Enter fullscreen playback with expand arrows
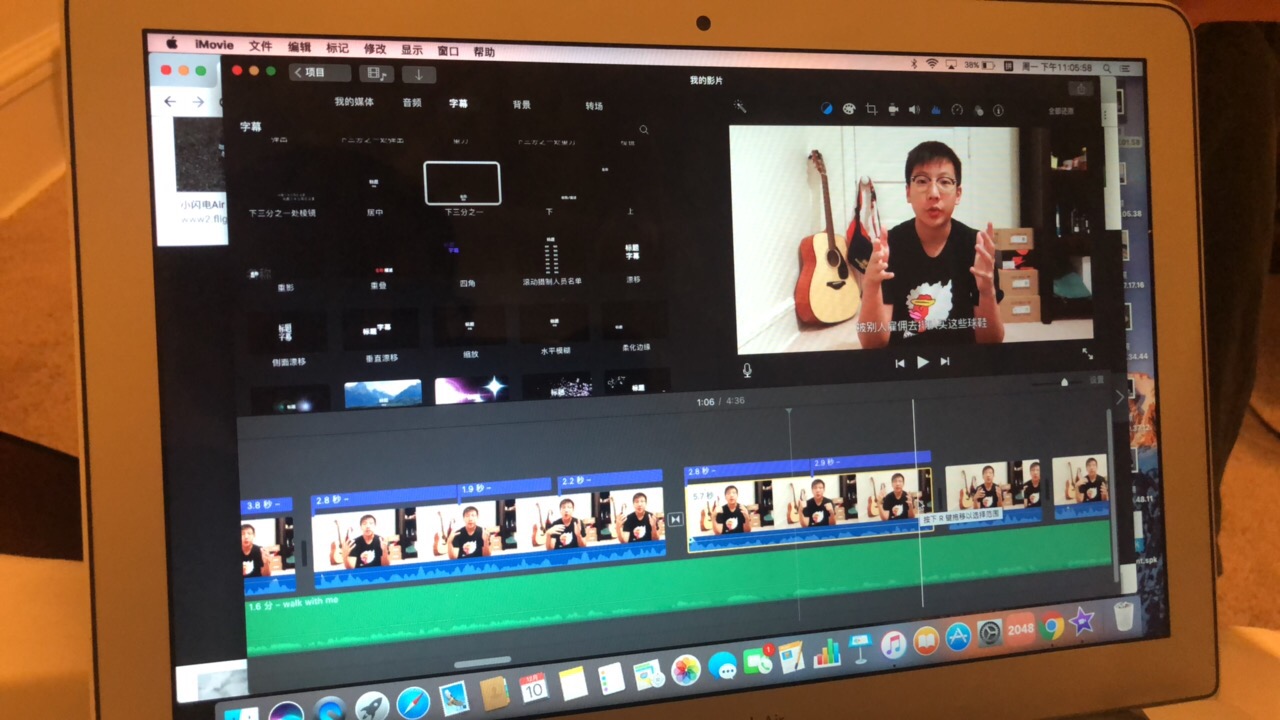Viewport: 1280px width, 720px height. click(x=1087, y=354)
